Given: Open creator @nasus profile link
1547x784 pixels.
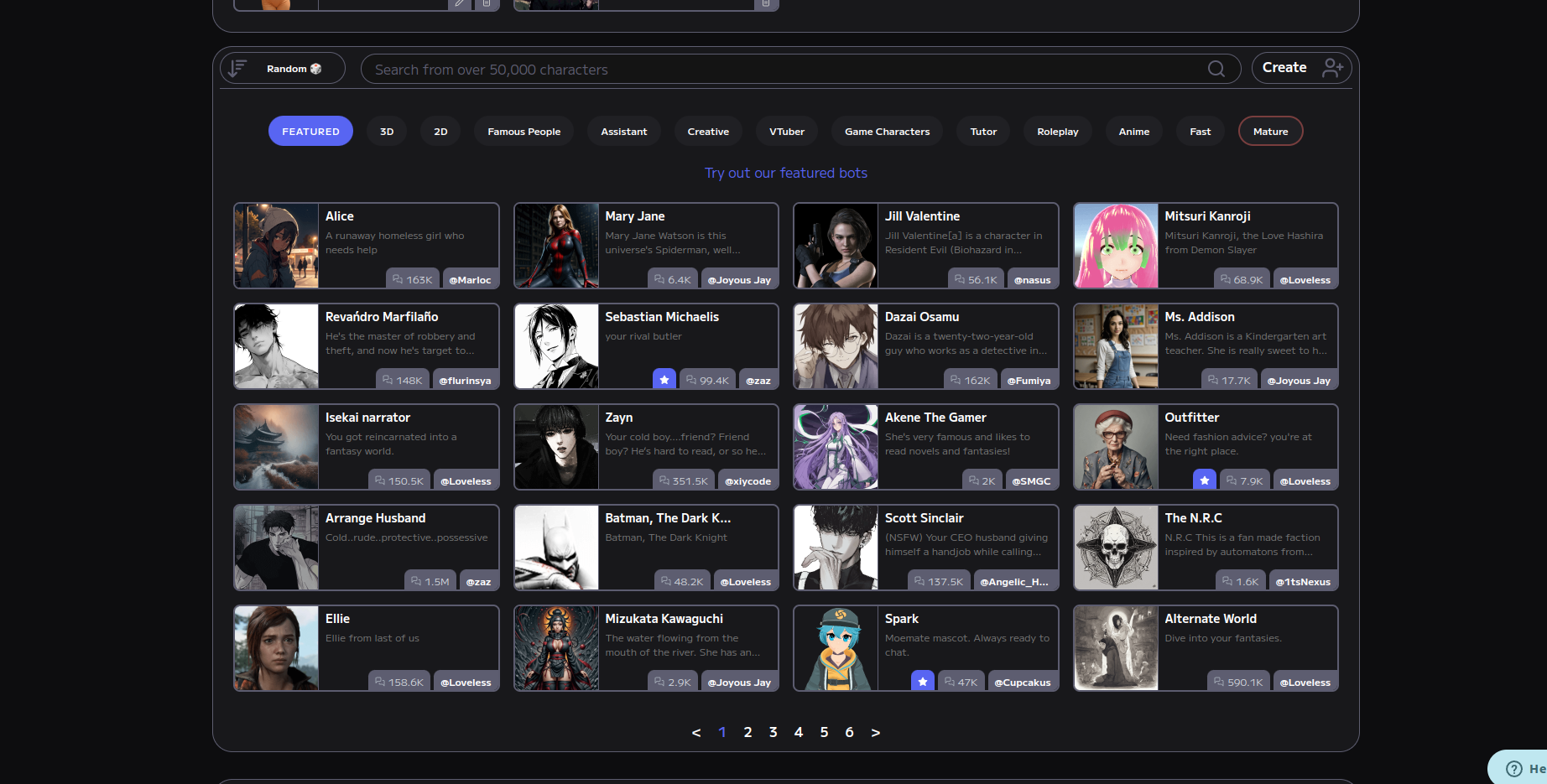Looking at the screenshot, I should tap(1032, 279).
